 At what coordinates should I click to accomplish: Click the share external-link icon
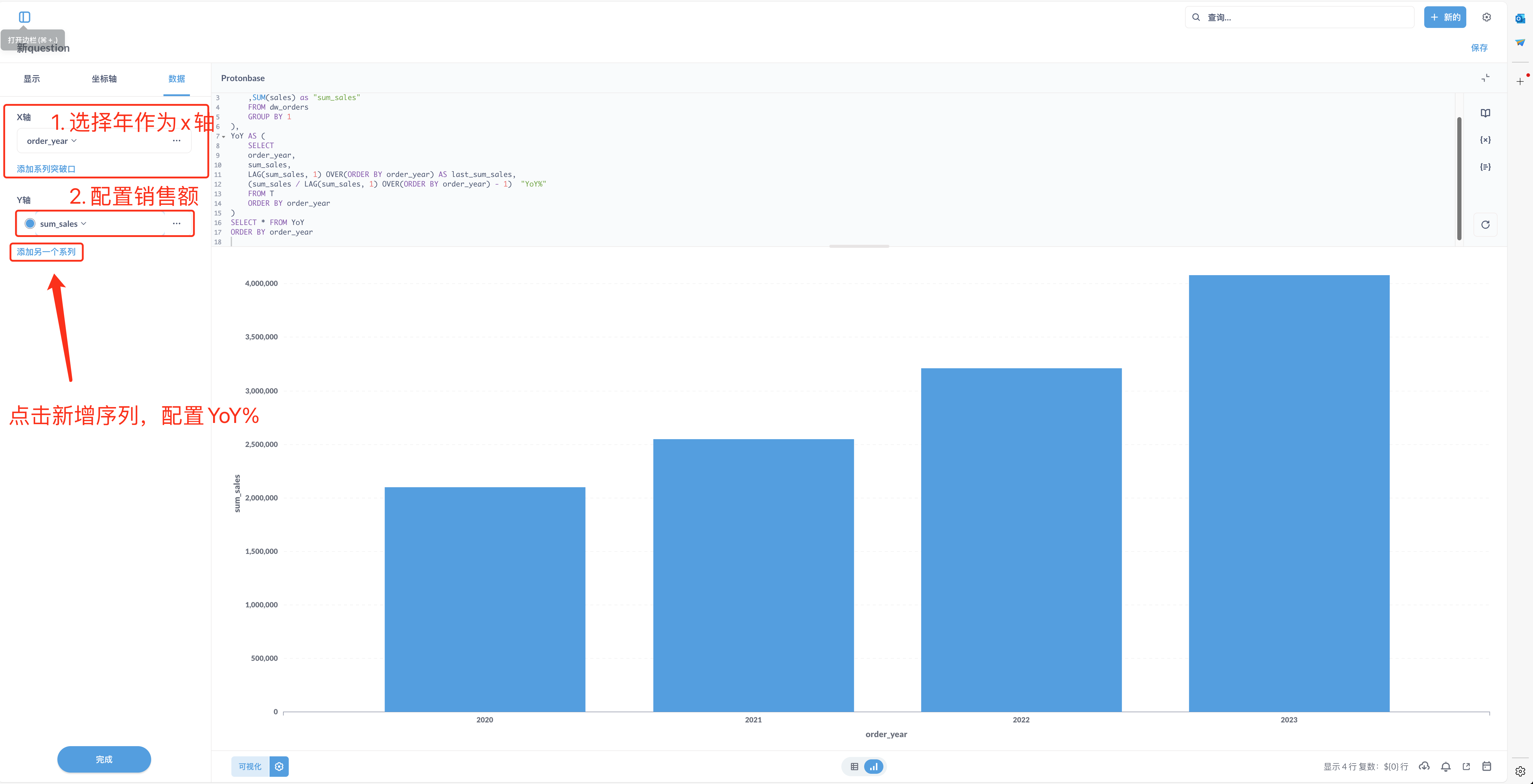click(x=1466, y=766)
